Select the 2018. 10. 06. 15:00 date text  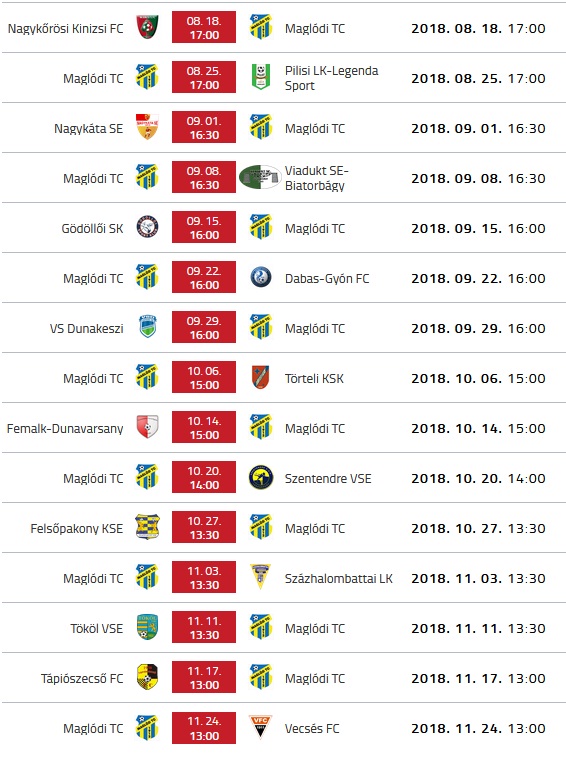pyautogui.click(x=478, y=378)
